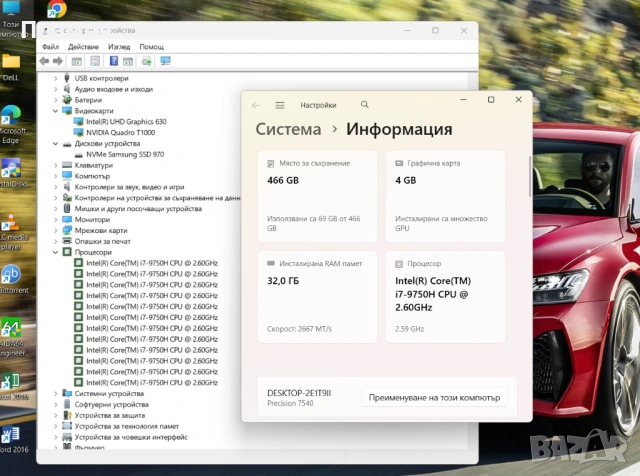Click the Система breadcrumb link
The height and width of the screenshot is (476, 640).
point(288,129)
